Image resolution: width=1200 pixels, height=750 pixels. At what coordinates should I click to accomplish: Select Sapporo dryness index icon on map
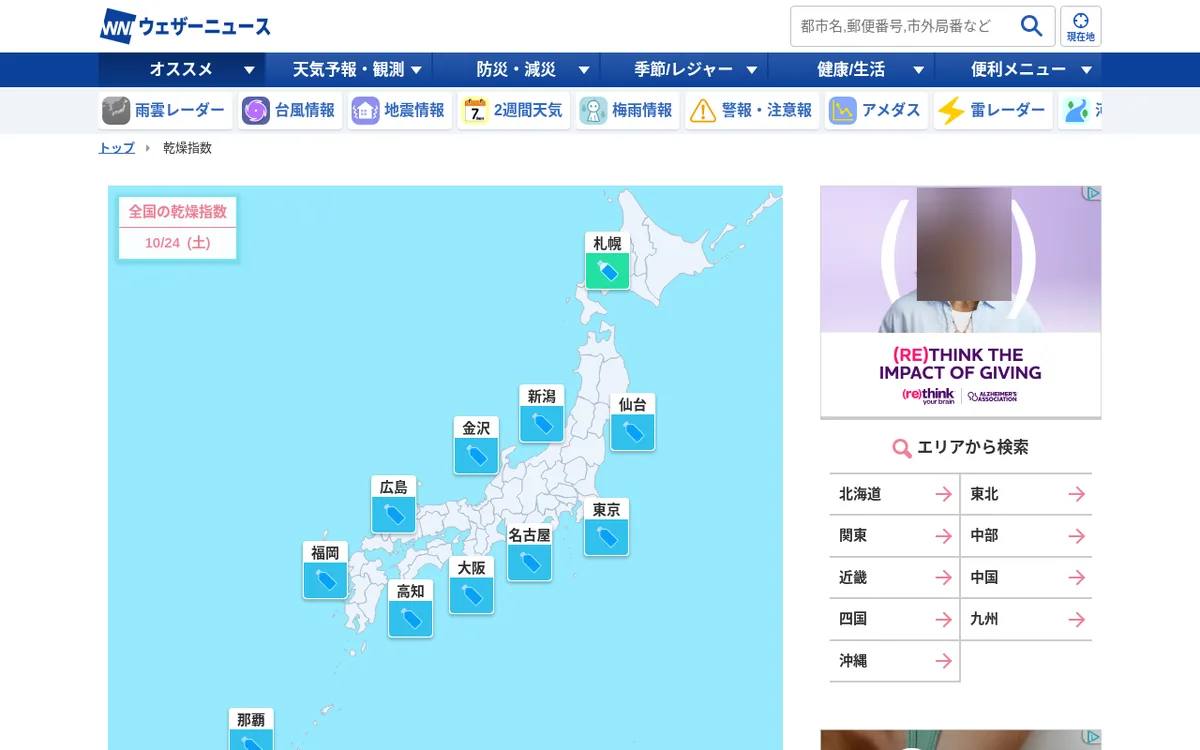tap(607, 271)
